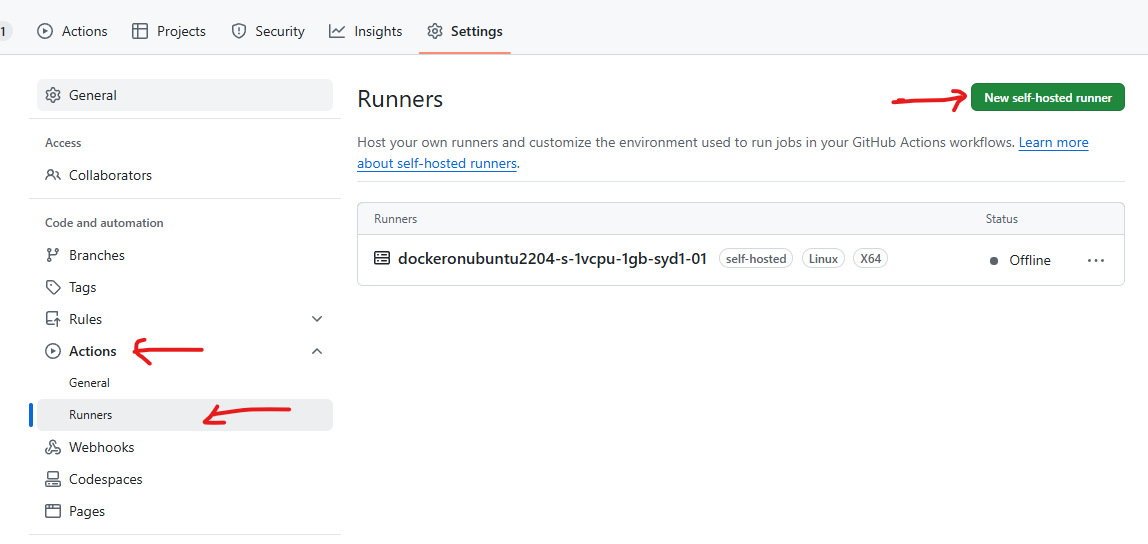Image resolution: width=1148 pixels, height=544 pixels.
Task: Click the Insights graph icon
Action: pyautogui.click(x=337, y=31)
